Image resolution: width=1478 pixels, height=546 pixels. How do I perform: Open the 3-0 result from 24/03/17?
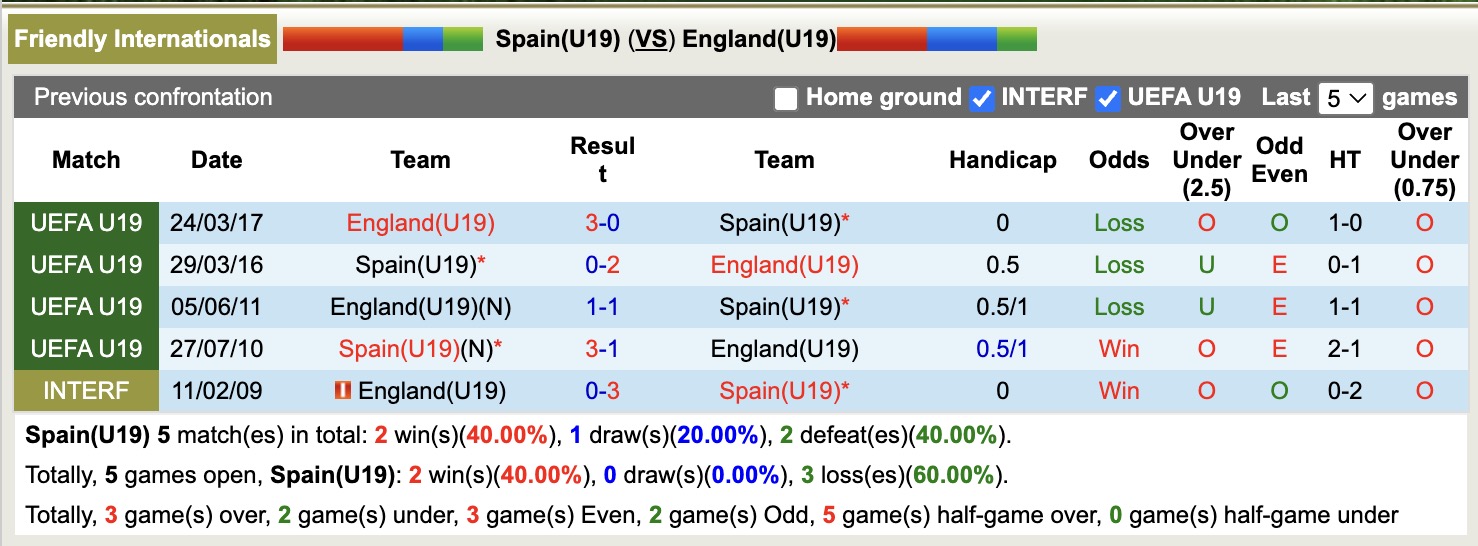point(602,223)
